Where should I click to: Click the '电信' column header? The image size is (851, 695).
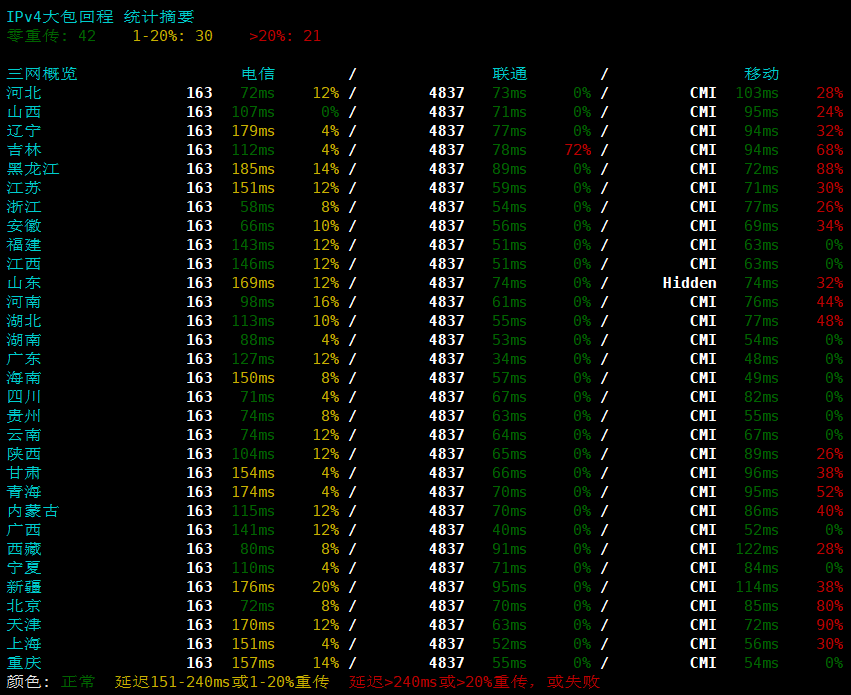[x=258, y=74]
